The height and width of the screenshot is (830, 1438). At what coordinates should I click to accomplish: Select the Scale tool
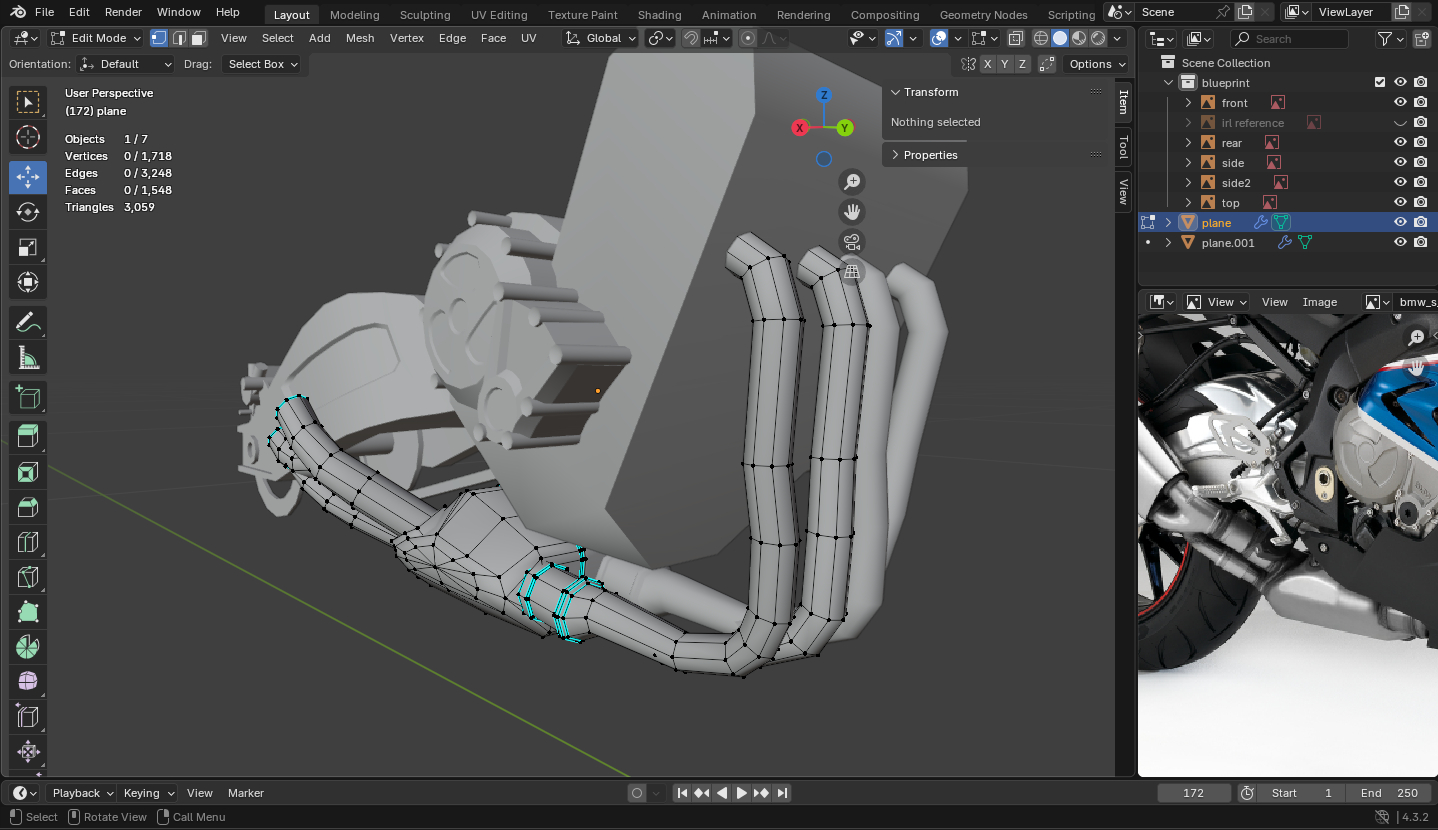coord(28,247)
